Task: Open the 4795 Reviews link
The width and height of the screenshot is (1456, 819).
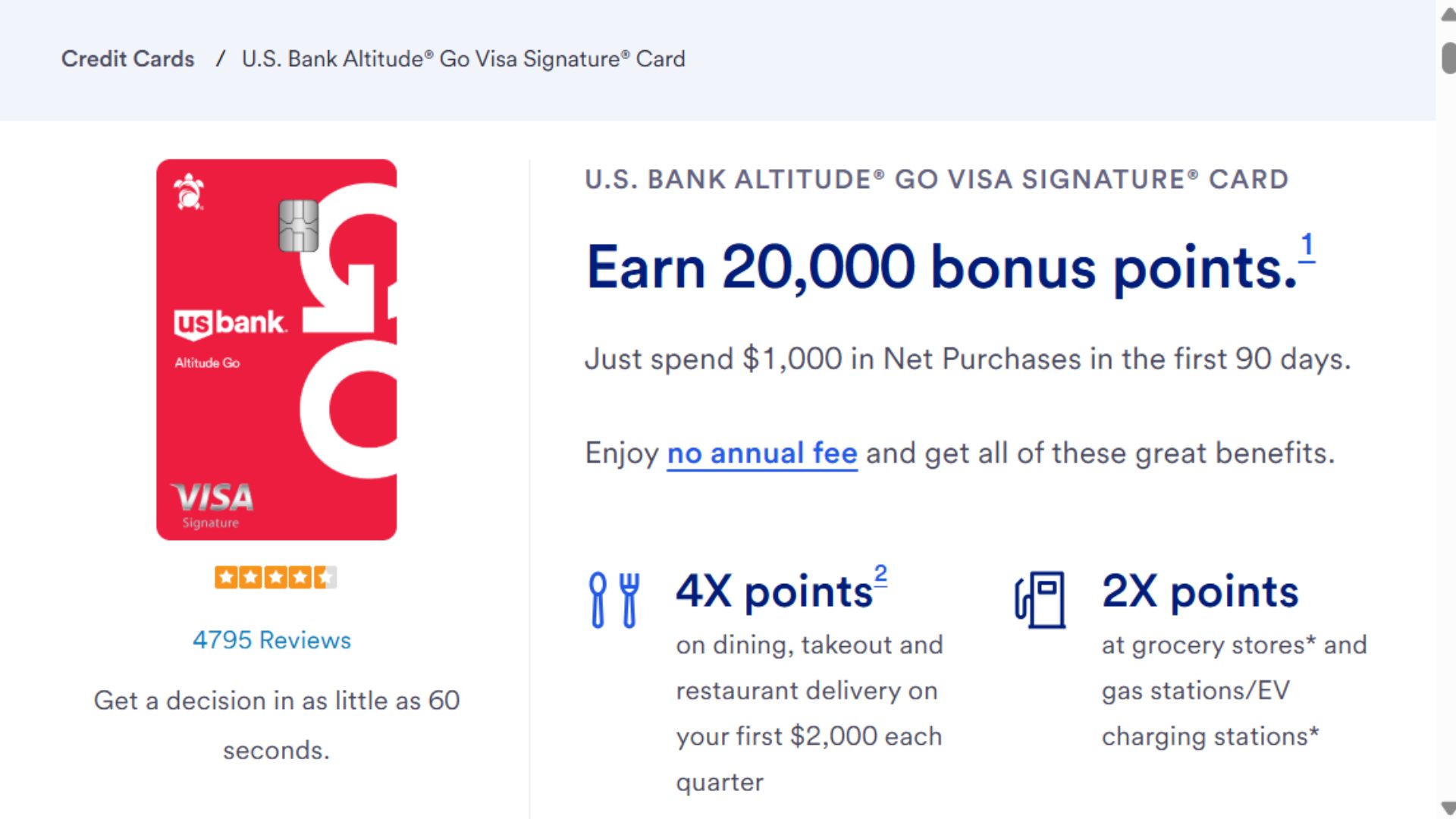Action: point(271,640)
